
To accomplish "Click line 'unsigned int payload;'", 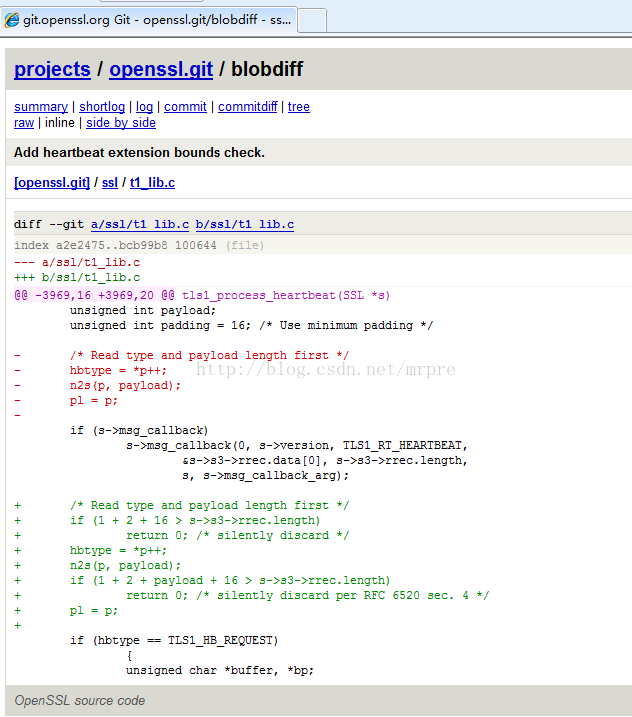I will coord(143,310).
